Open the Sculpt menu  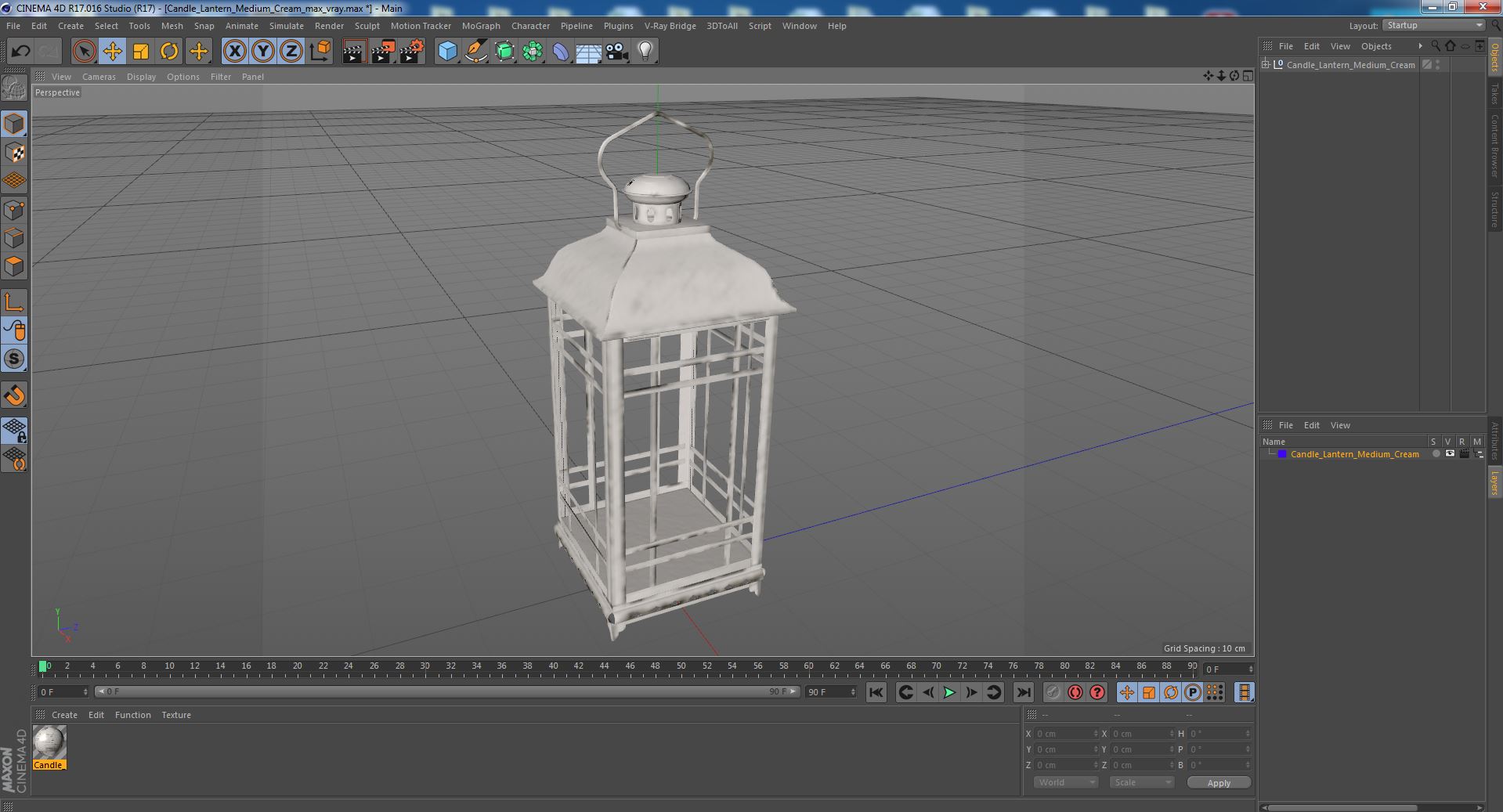[x=367, y=26]
